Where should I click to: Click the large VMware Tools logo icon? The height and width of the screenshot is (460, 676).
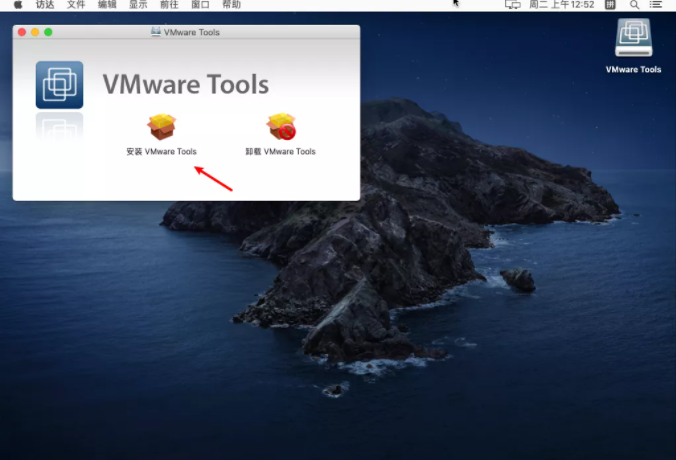coord(59,85)
